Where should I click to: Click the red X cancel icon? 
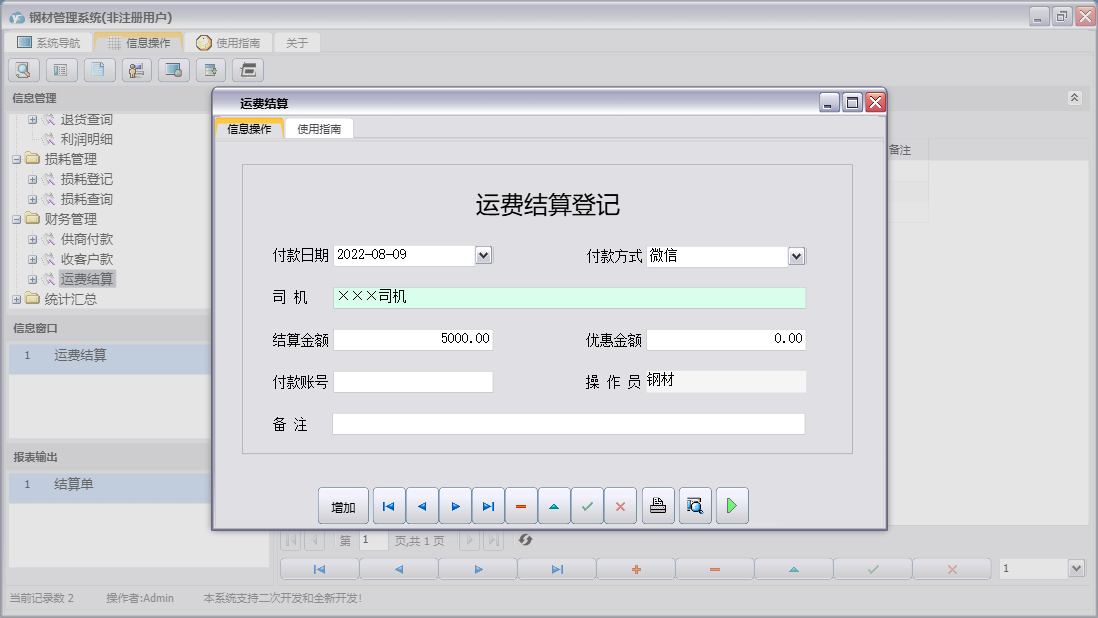point(620,505)
